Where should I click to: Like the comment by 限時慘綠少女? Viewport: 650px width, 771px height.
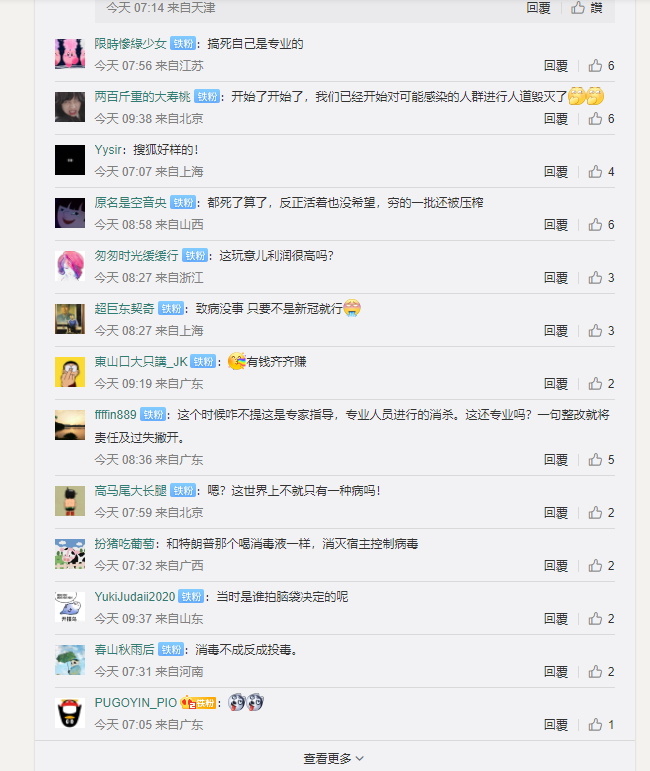(601, 65)
